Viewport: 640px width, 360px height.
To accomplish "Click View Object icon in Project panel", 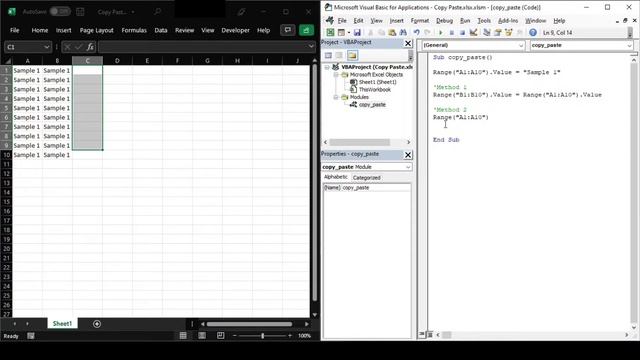I will (x=339, y=55).
